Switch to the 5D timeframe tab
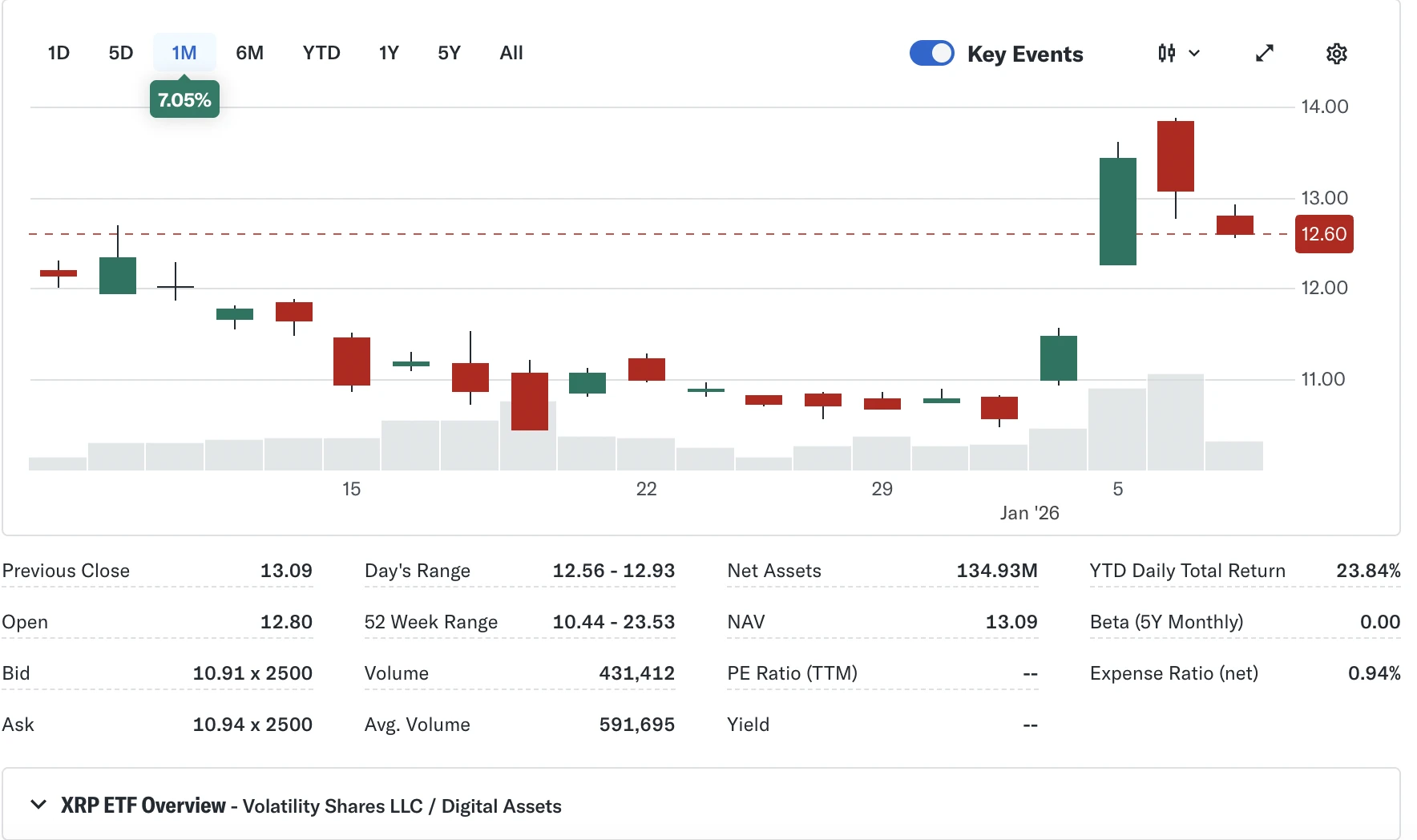 pyautogui.click(x=120, y=53)
